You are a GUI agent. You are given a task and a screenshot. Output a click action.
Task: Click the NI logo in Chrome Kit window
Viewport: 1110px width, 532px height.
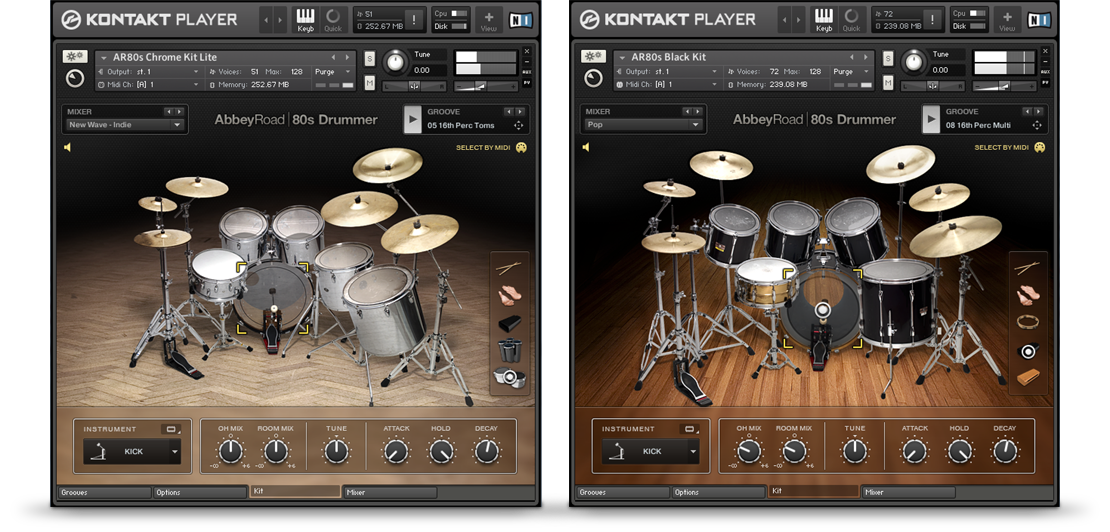click(520, 20)
